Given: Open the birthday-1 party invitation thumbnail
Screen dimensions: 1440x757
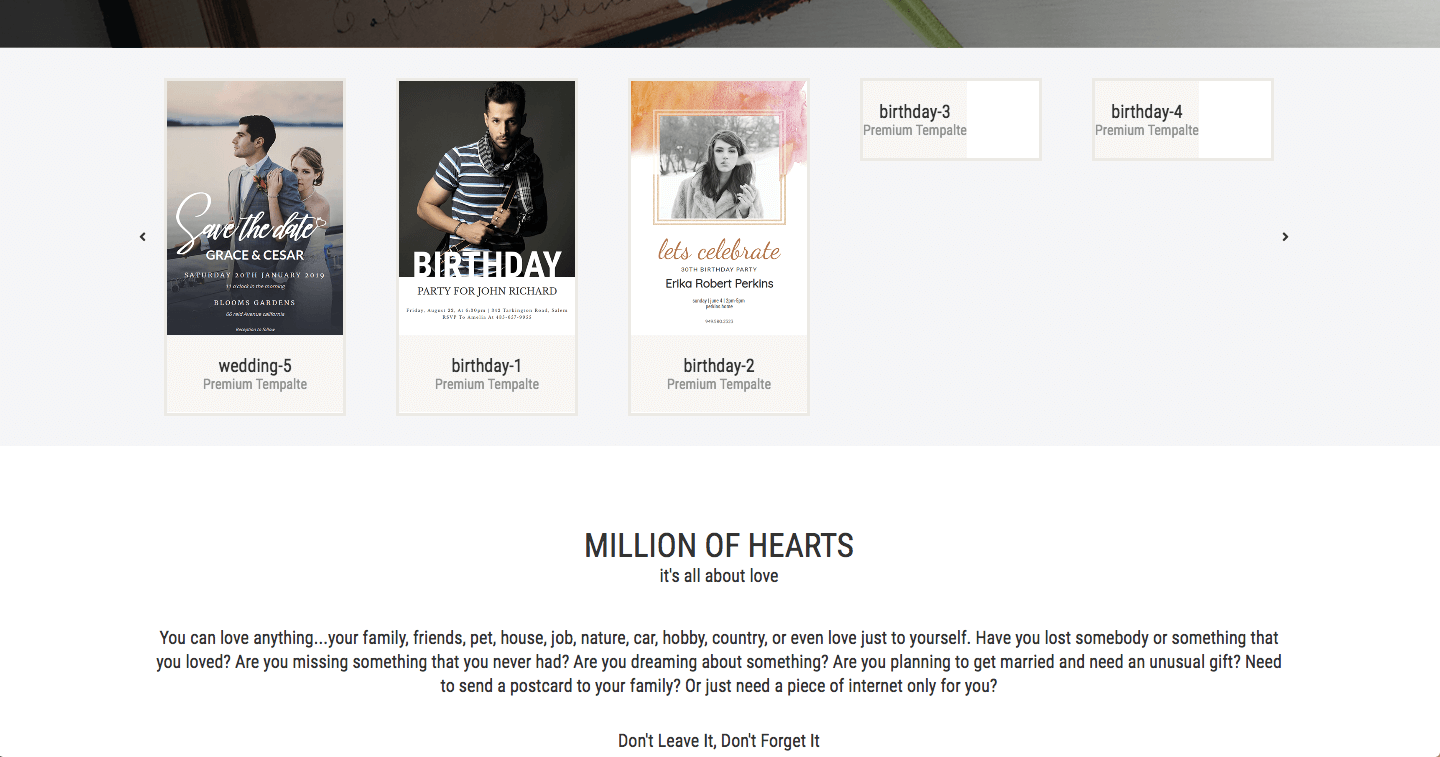Looking at the screenshot, I should [487, 208].
